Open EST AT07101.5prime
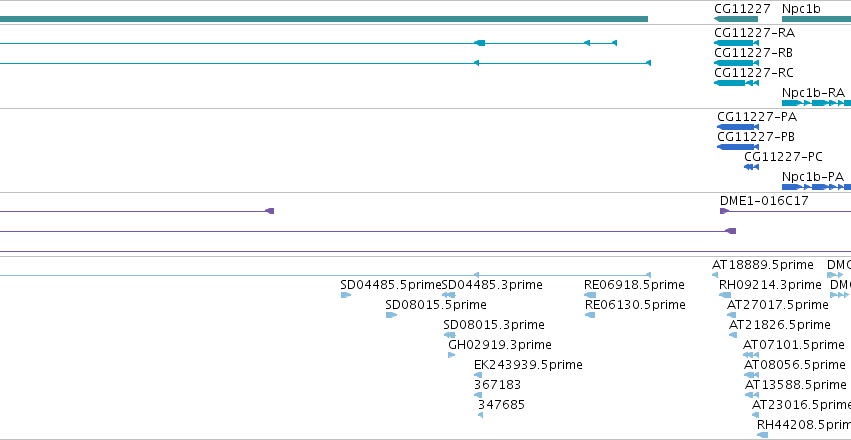 [x=793, y=345]
